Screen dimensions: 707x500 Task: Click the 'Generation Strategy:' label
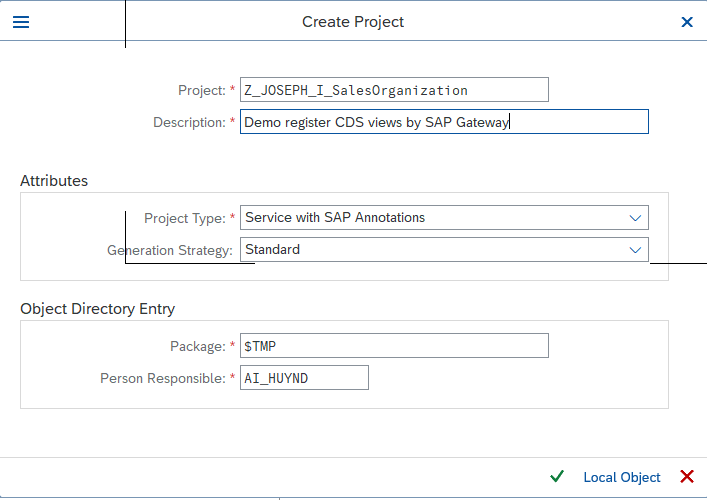170,250
